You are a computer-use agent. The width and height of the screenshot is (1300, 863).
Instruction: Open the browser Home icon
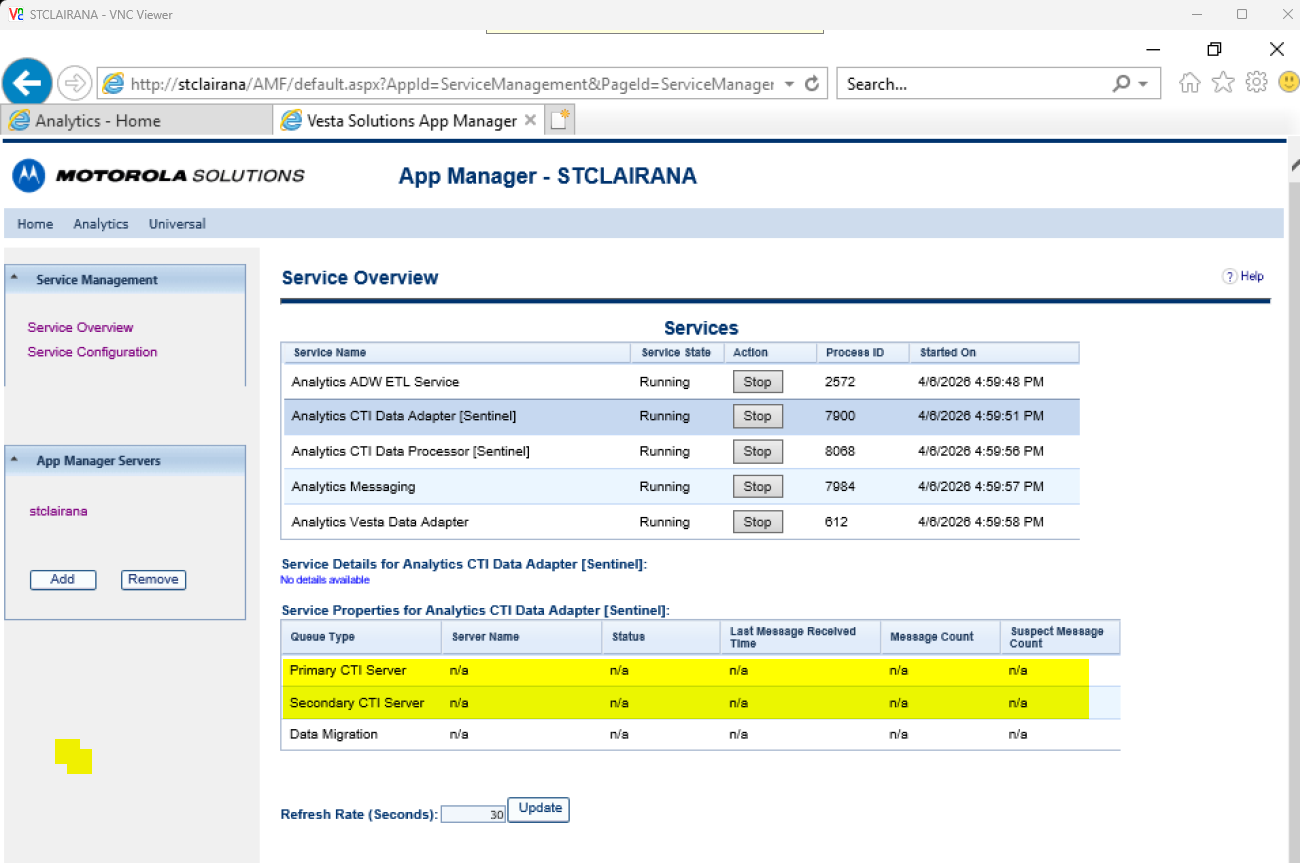(x=1189, y=83)
